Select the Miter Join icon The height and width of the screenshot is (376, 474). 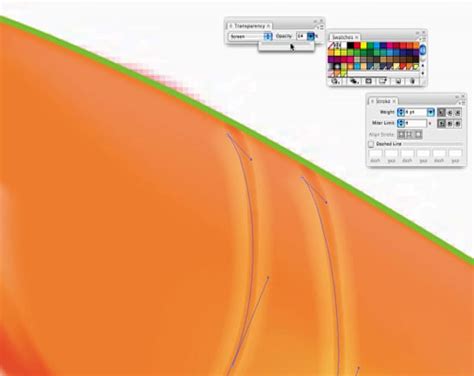tap(441, 123)
